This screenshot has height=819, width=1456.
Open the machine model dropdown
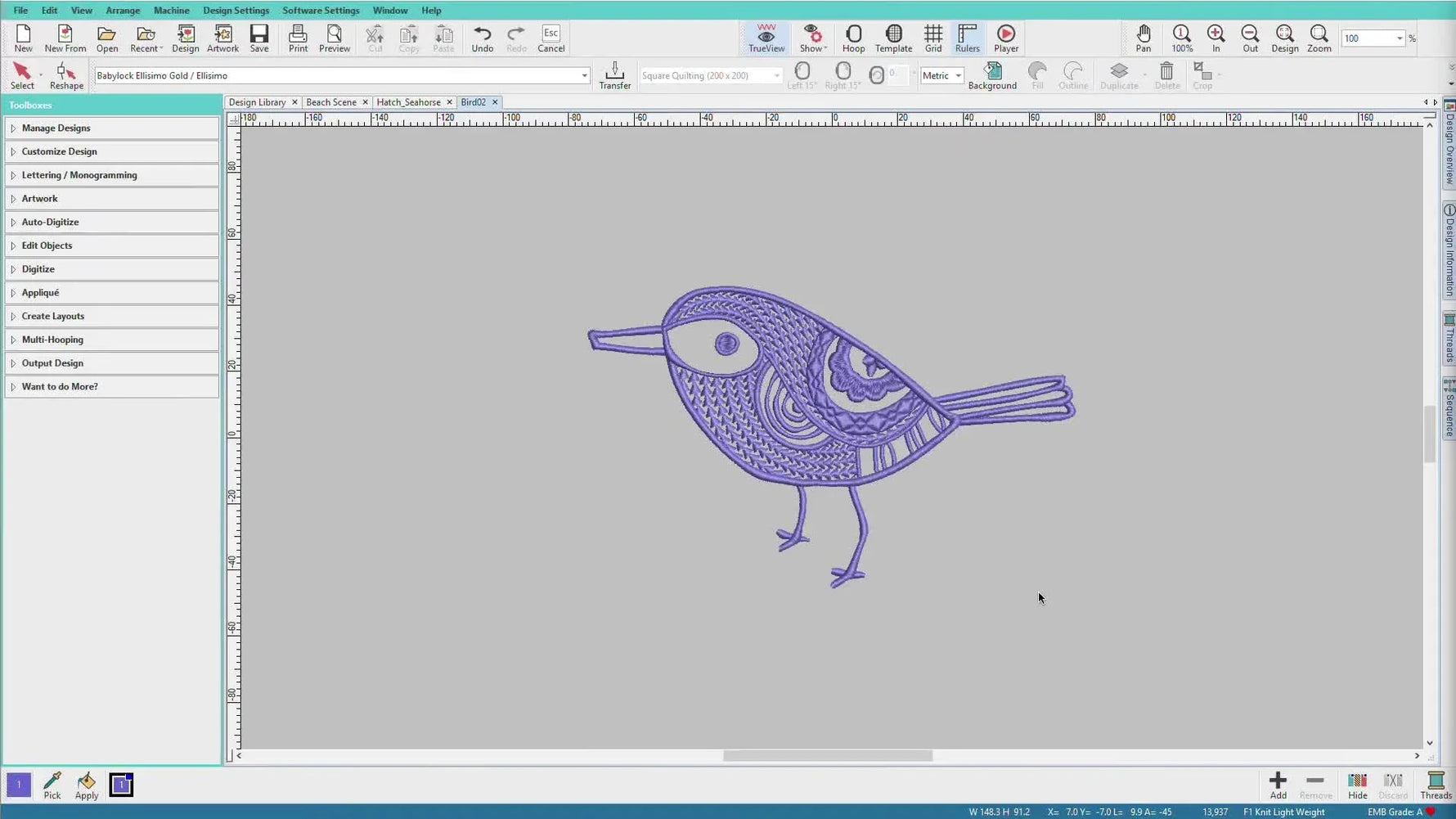[584, 75]
